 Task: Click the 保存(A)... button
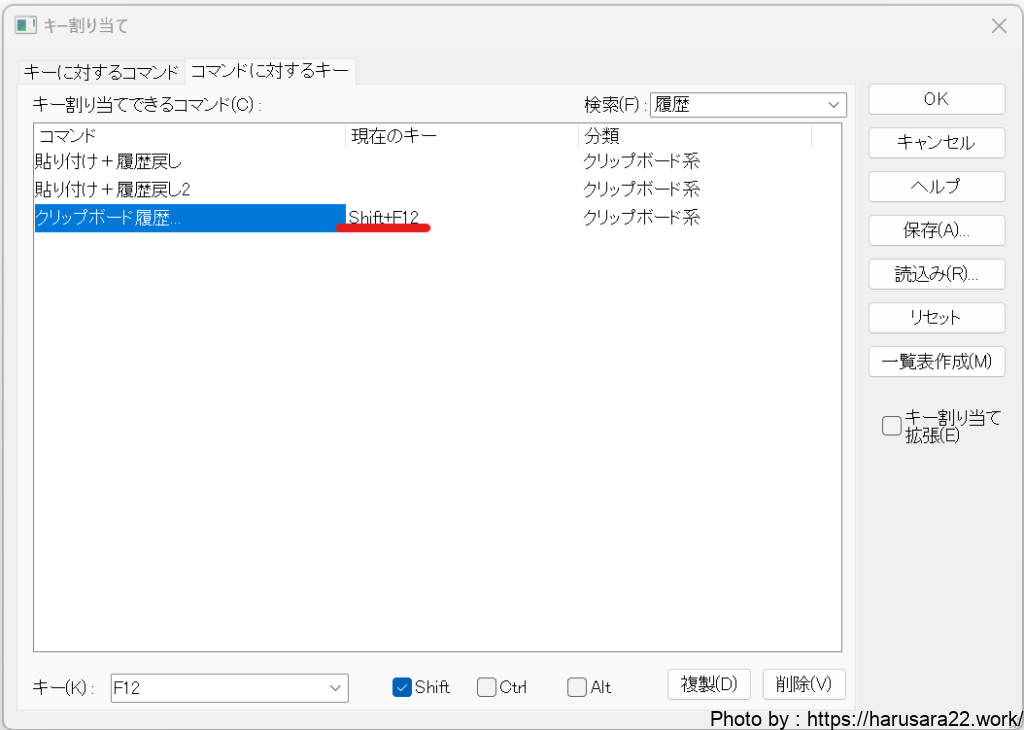936,230
